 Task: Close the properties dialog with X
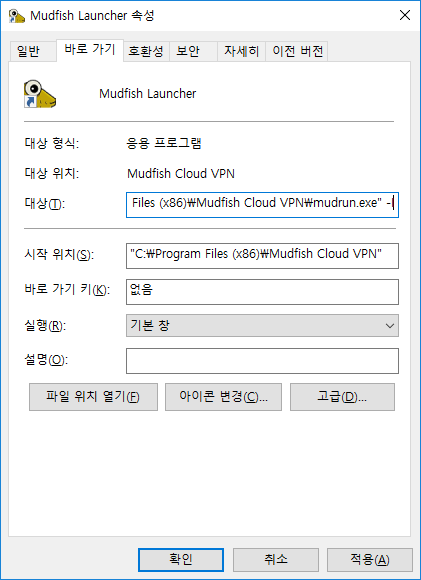click(405, 15)
